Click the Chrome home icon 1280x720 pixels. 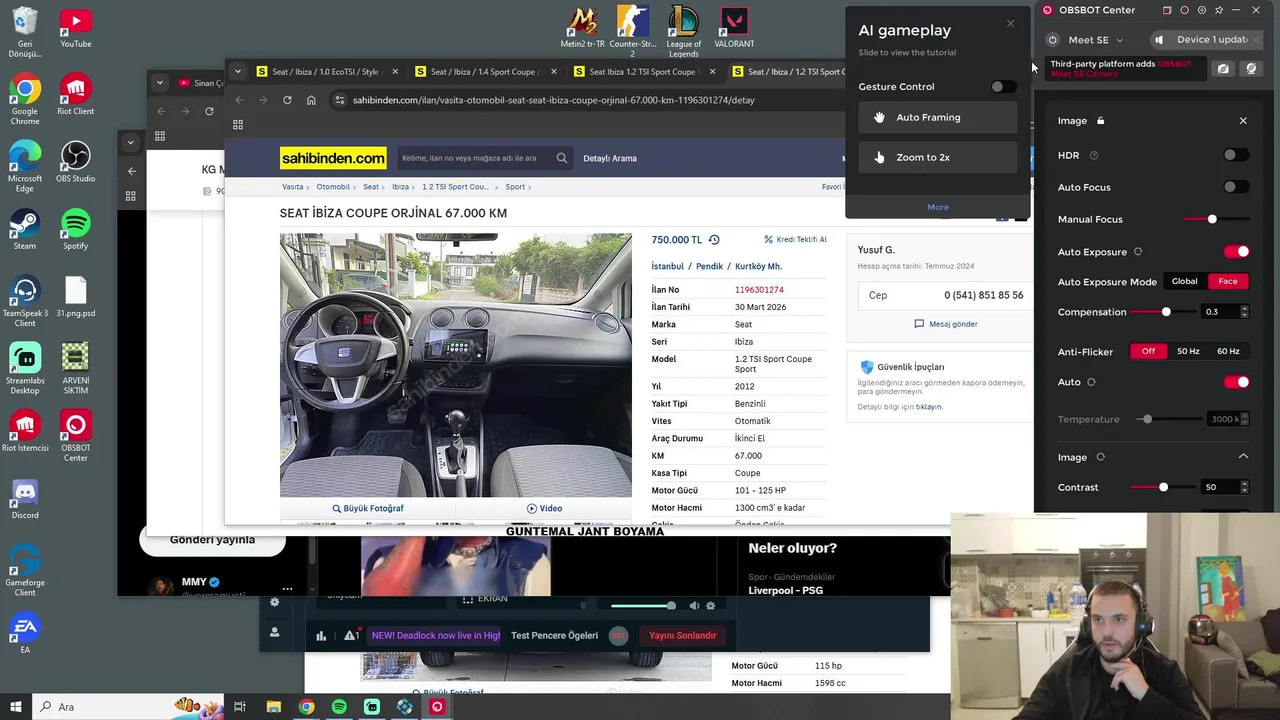click(311, 100)
